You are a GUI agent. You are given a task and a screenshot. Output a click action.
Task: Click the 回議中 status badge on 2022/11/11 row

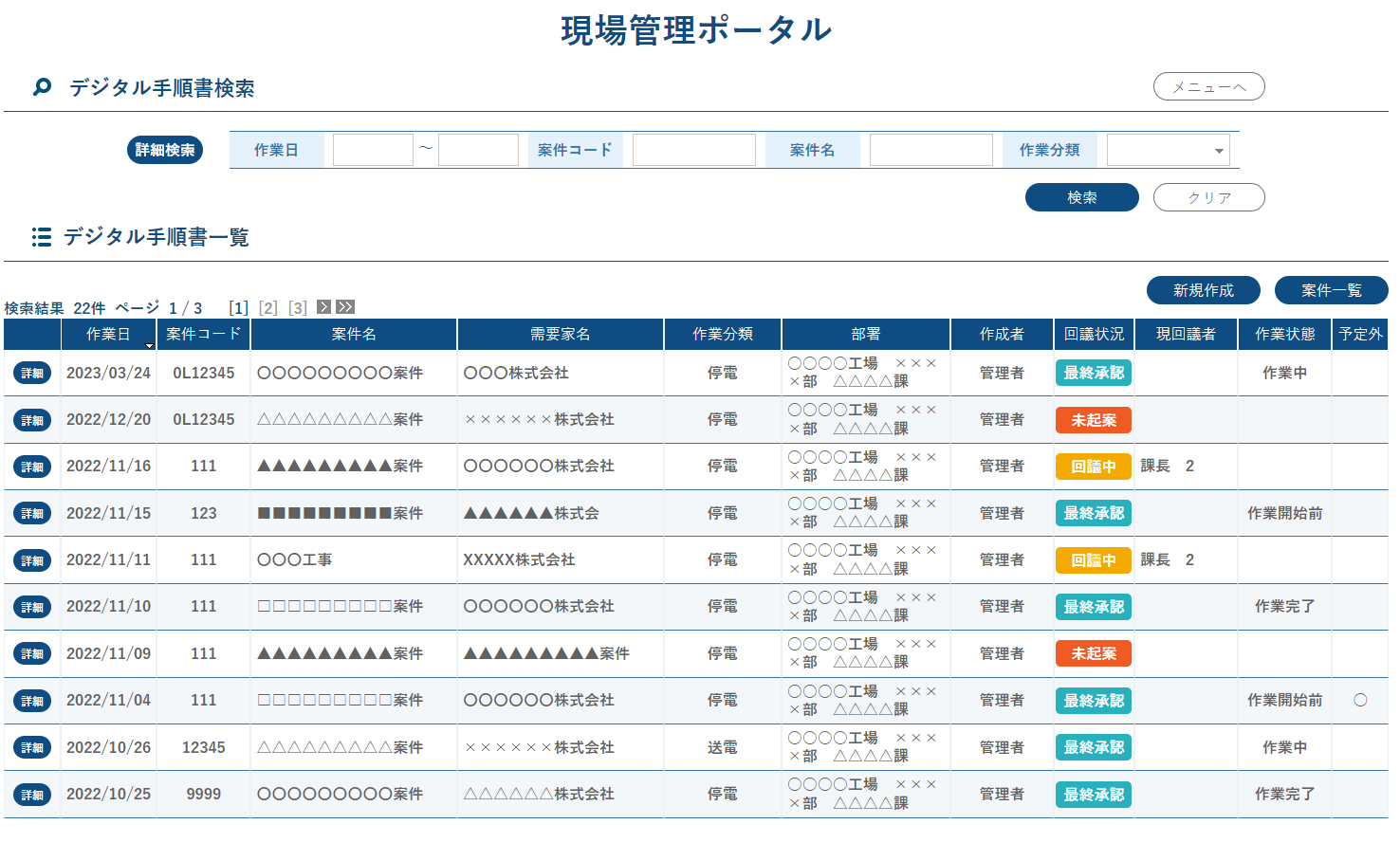[x=1093, y=560]
